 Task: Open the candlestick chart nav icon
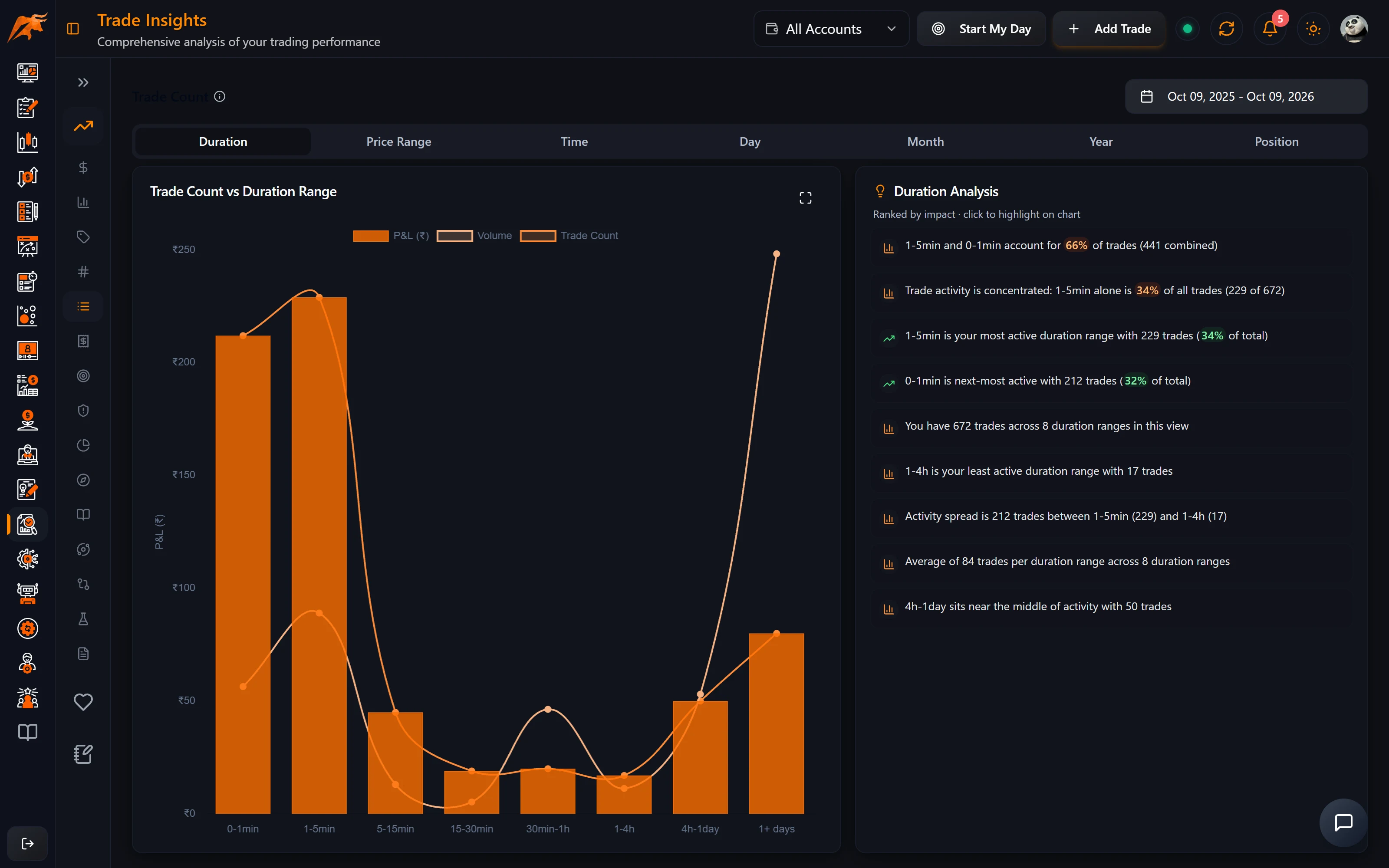point(27,142)
